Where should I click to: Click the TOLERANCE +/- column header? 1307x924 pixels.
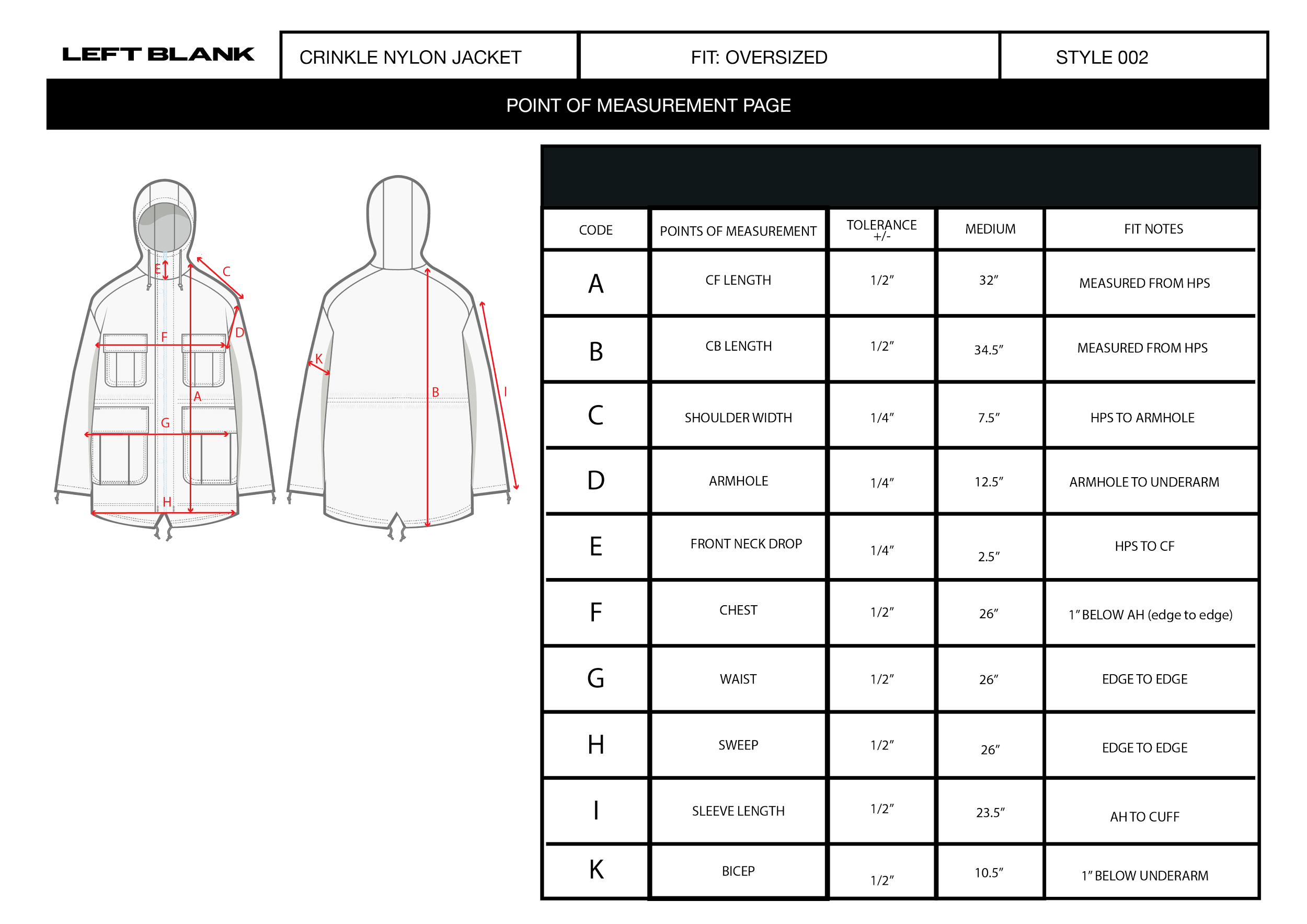tap(881, 230)
